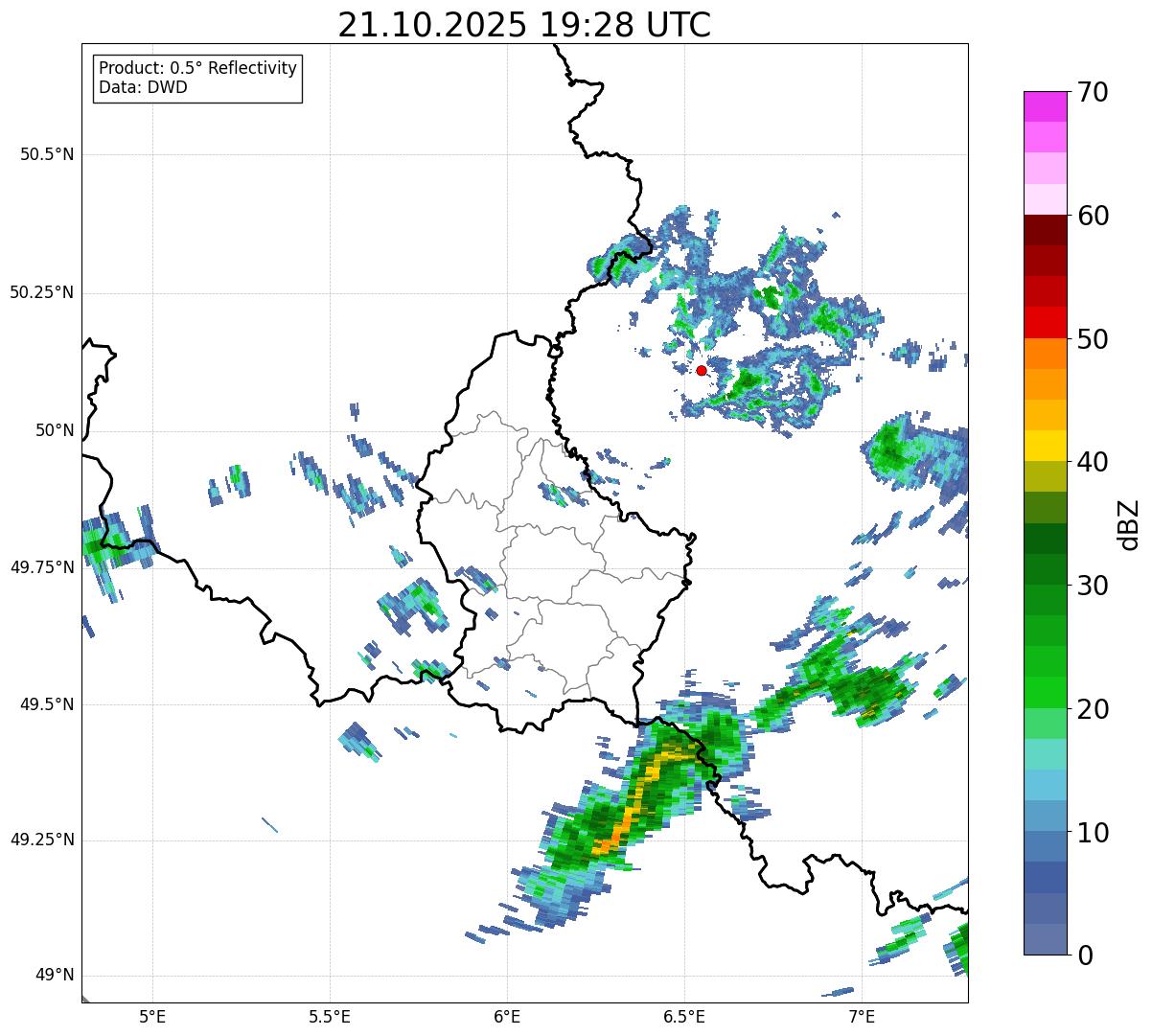Click the yellow colorbar segment above 40
Screen dimensions: 1152x1036
click(1045, 446)
